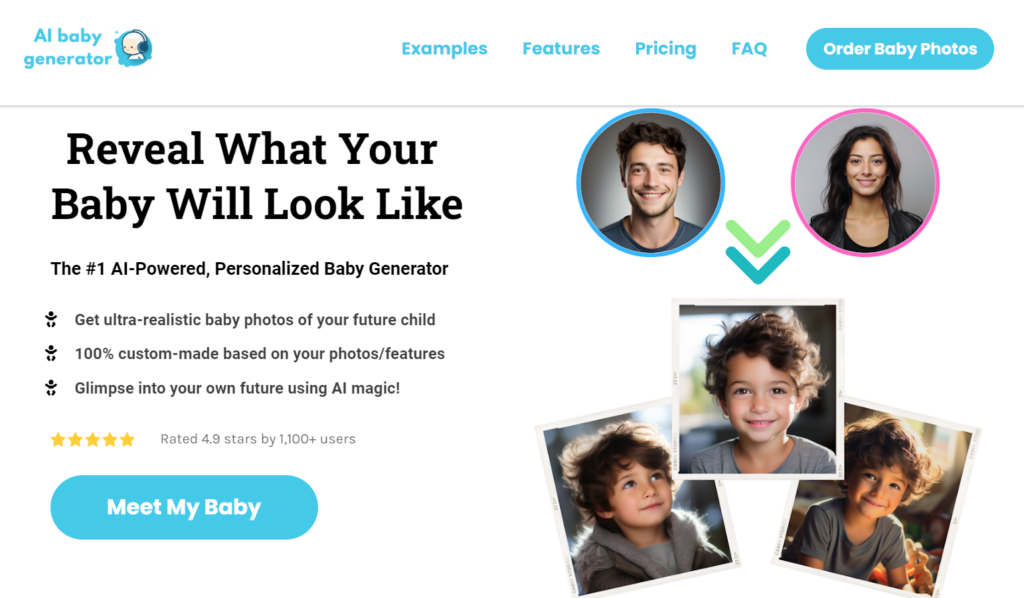The height and width of the screenshot is (598, 1024).
Task: Select the blue-bordered man's portrait photo
Action: (x=651, y=181)
